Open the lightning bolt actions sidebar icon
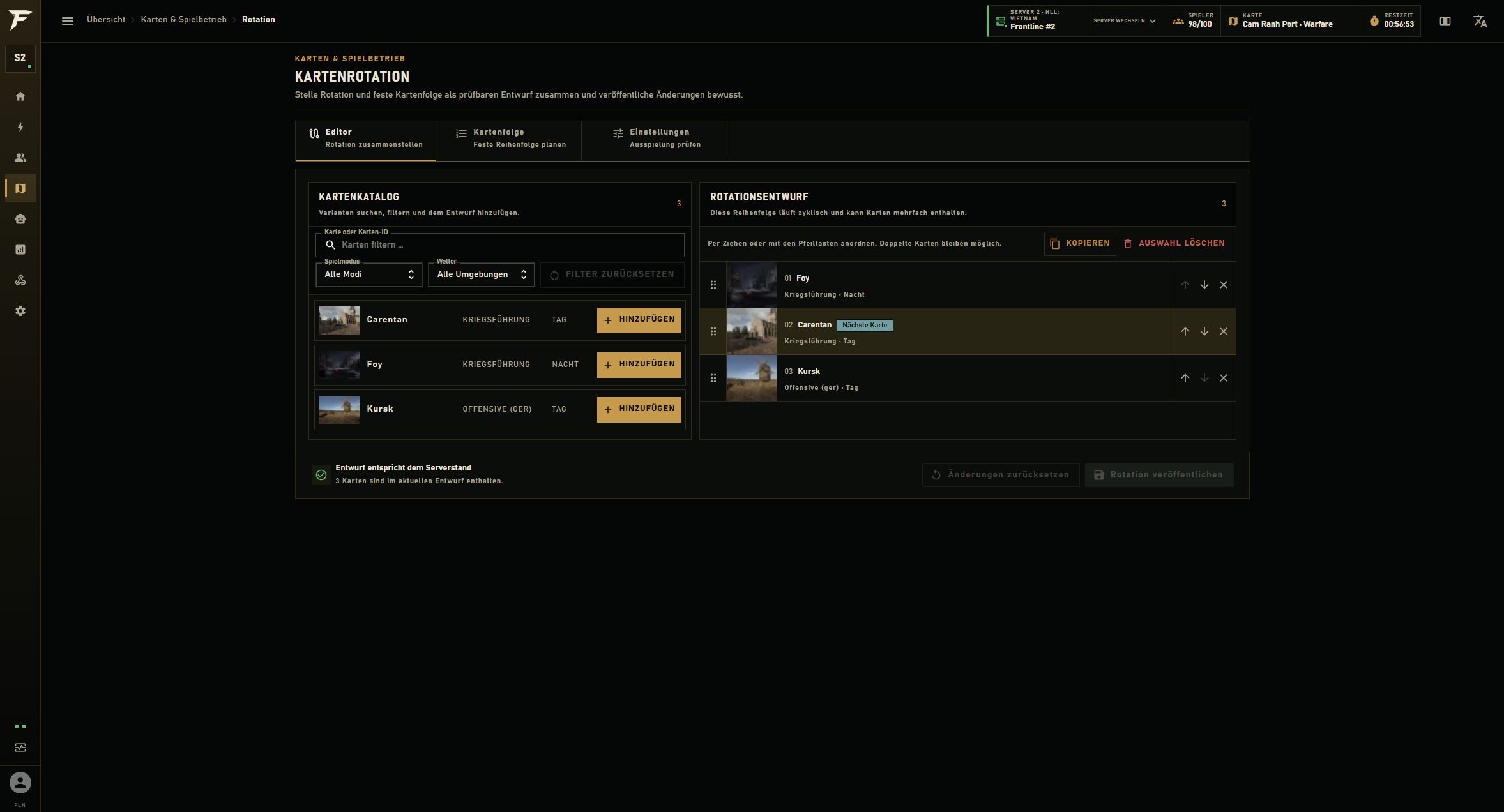Image resolution: width=1504 pixels, height=812 pixels. [20, 127]
